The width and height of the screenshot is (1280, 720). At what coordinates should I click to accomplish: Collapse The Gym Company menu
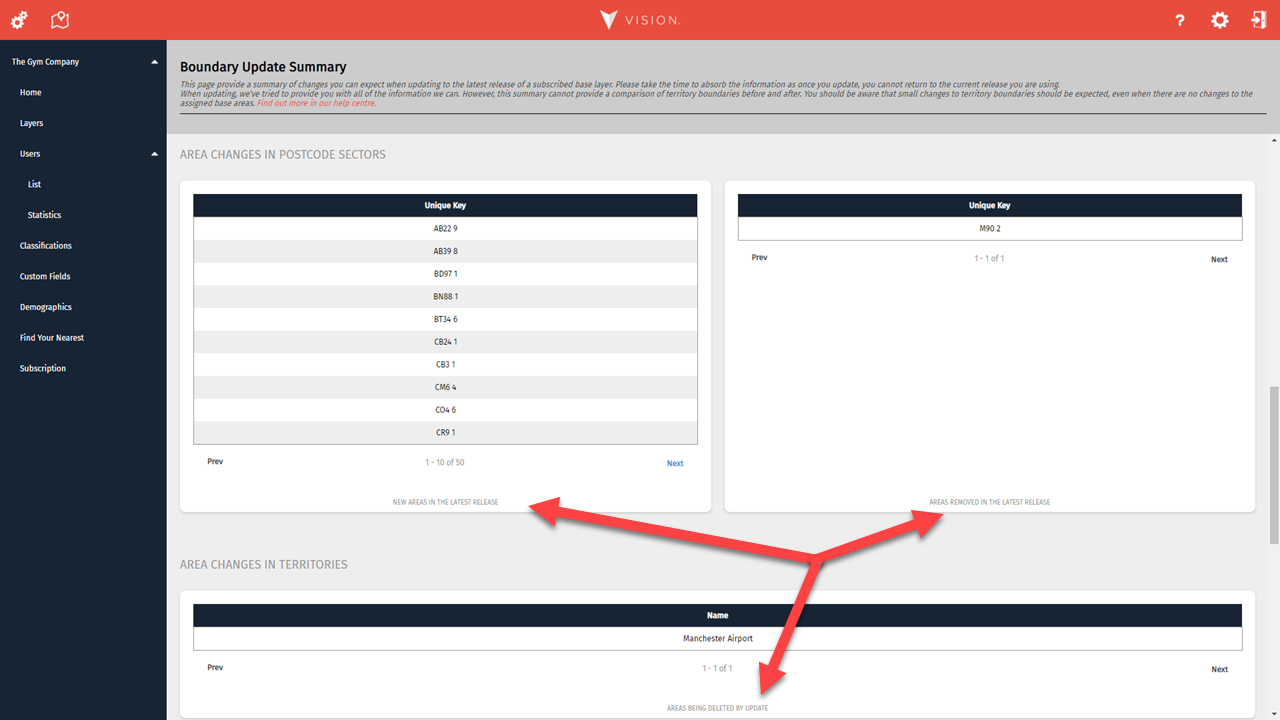coord(154,62)
